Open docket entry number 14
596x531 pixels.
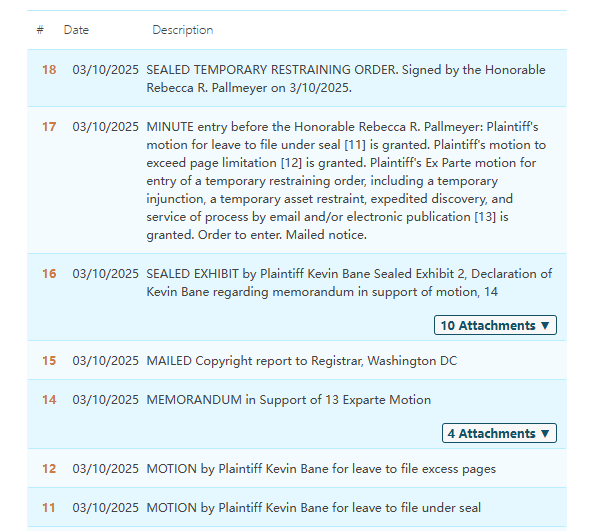tap(49, 400)
